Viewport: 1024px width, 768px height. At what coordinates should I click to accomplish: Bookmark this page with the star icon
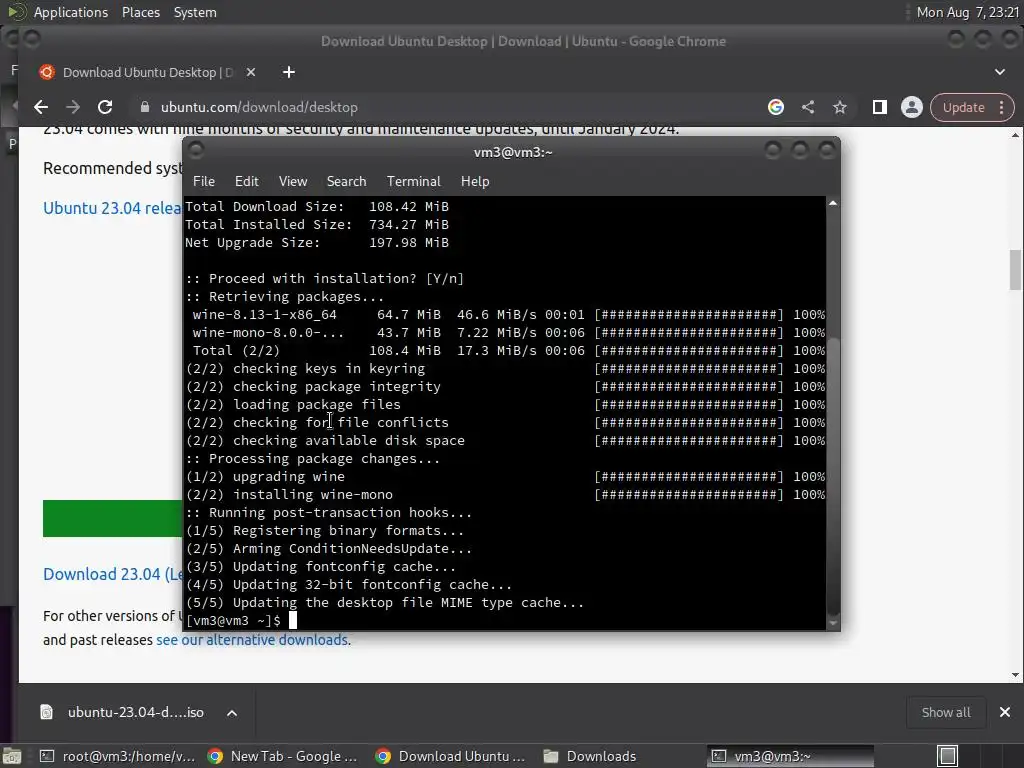840,107
